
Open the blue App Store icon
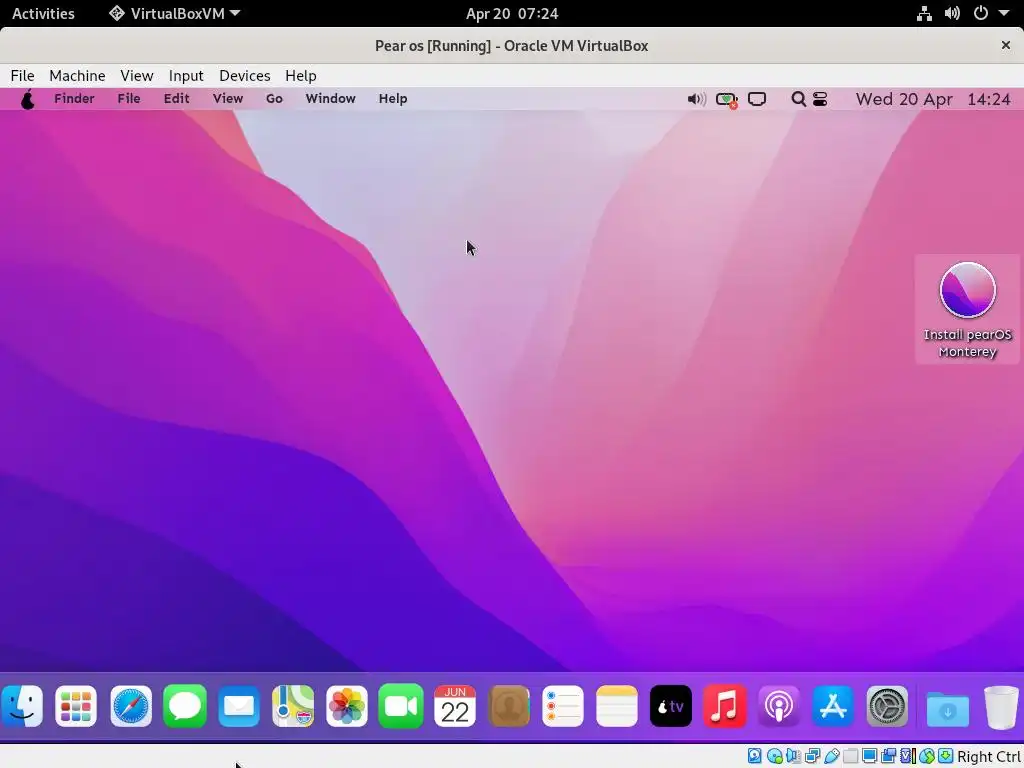(x=833, y=706)
